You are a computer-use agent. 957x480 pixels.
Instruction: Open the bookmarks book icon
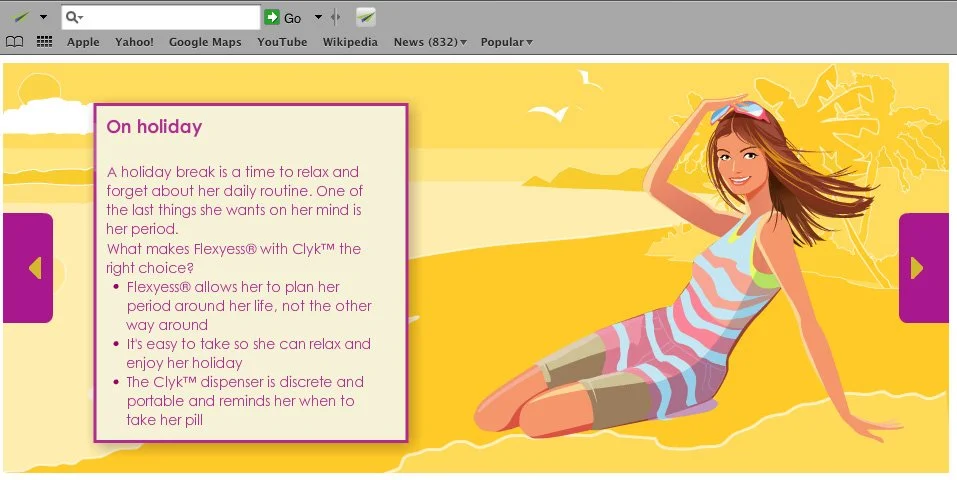15,42
